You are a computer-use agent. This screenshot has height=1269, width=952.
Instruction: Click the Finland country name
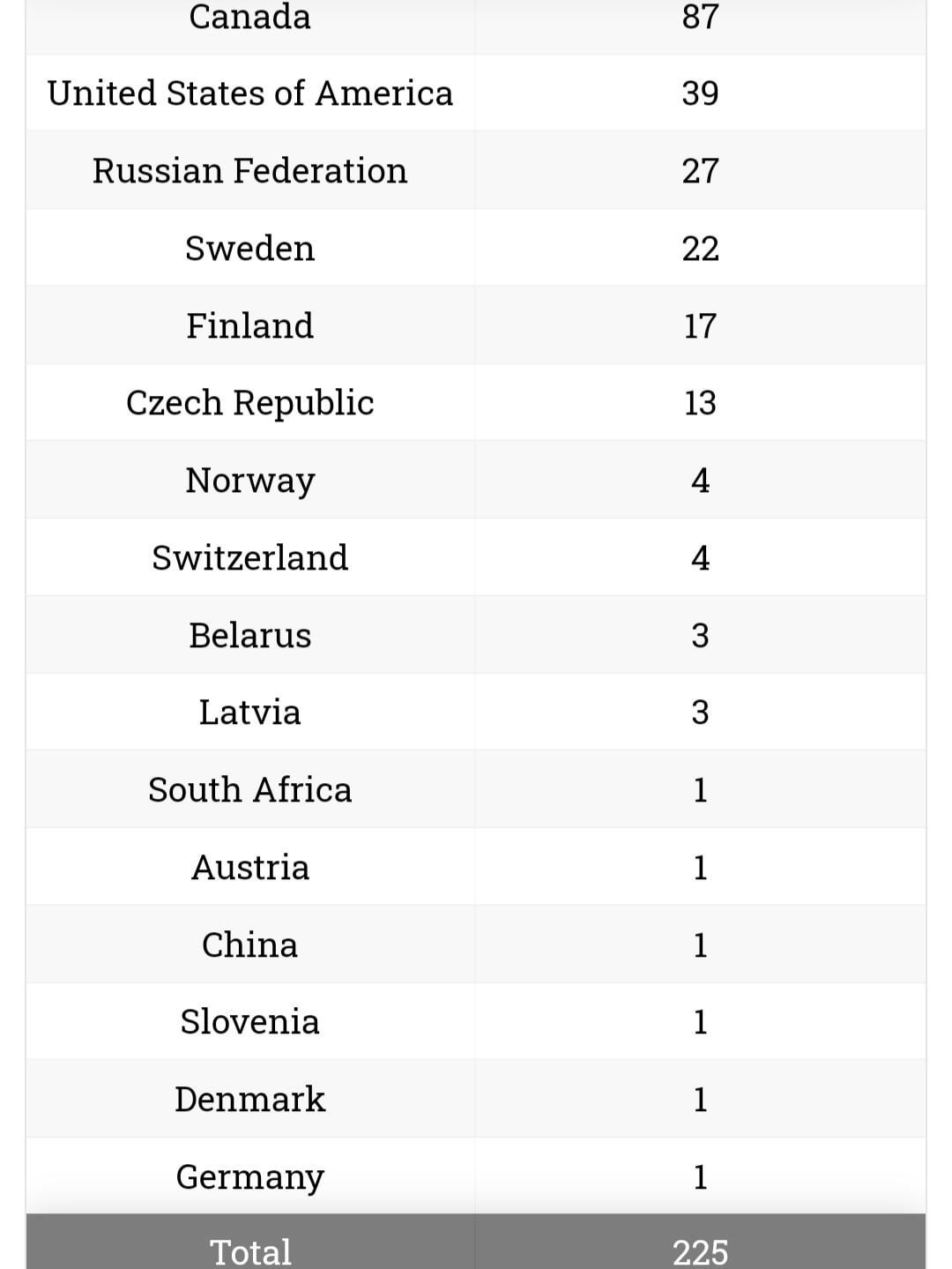point(249,326)
